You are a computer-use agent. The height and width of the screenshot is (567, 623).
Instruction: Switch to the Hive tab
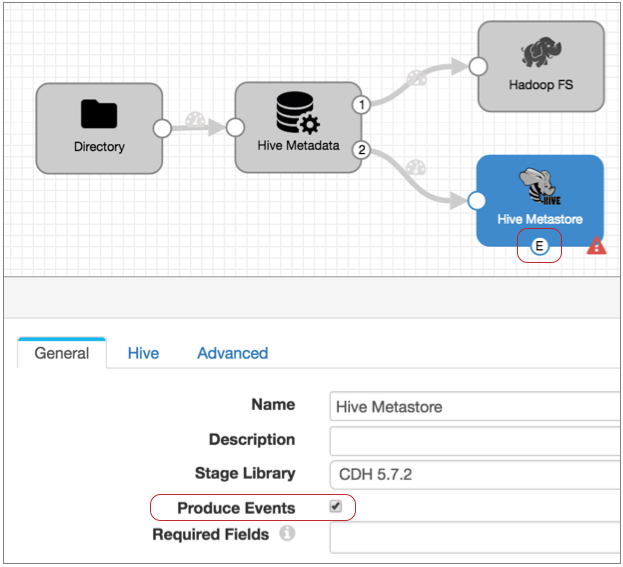(143, 353)
